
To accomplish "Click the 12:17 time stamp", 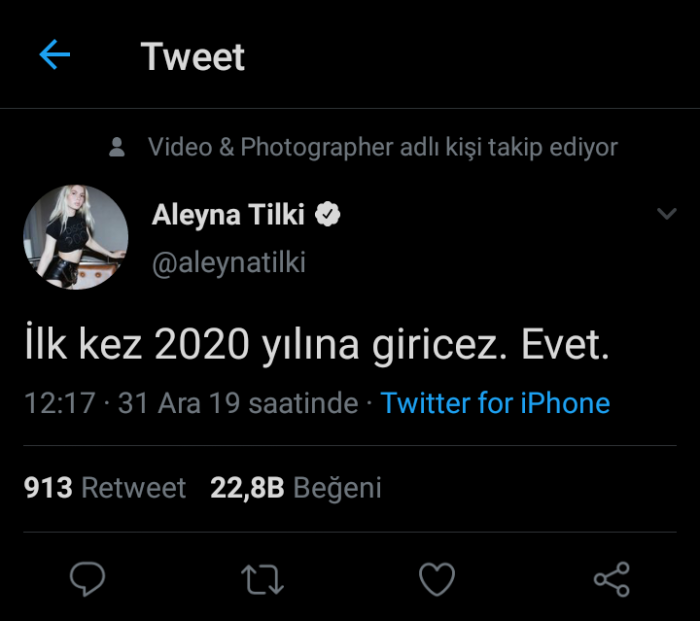I will (60, 403).
